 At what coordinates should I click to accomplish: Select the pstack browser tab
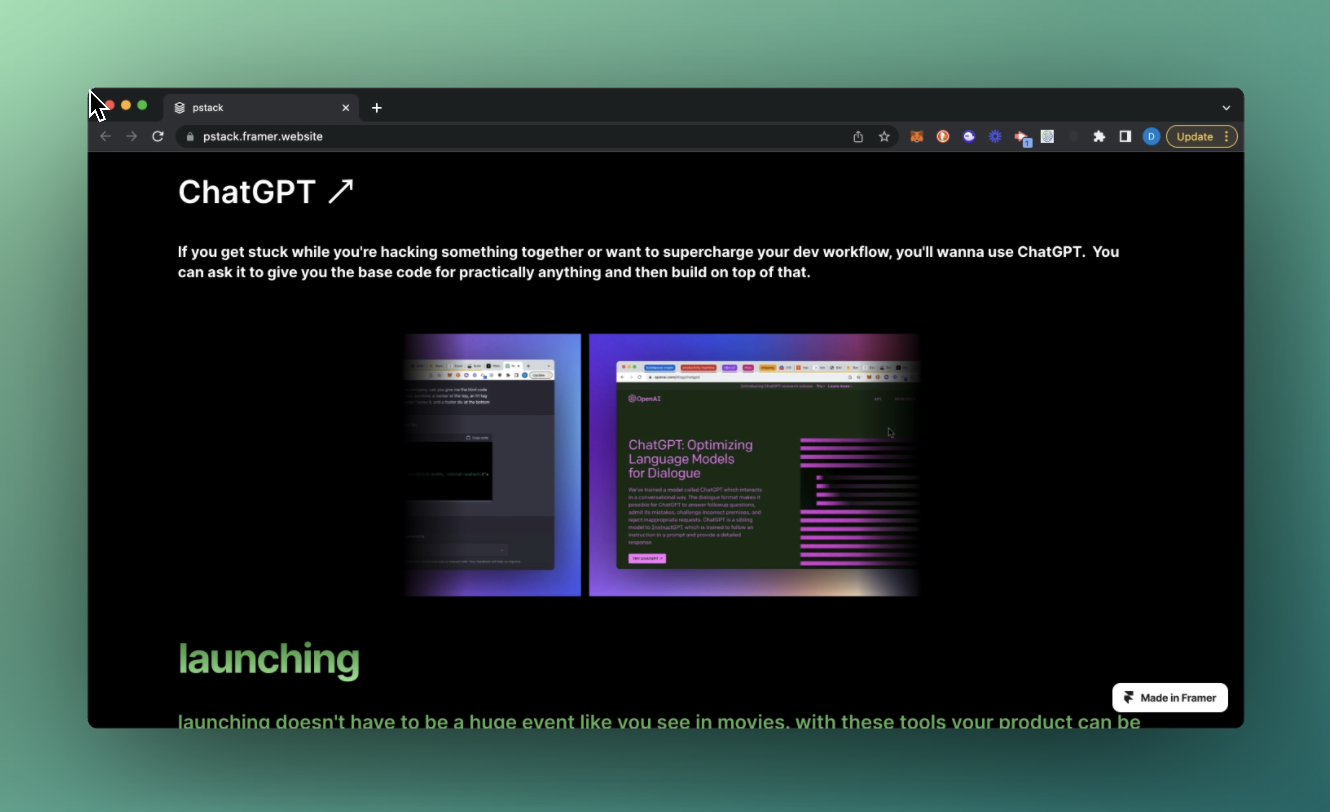pos(261,108)
